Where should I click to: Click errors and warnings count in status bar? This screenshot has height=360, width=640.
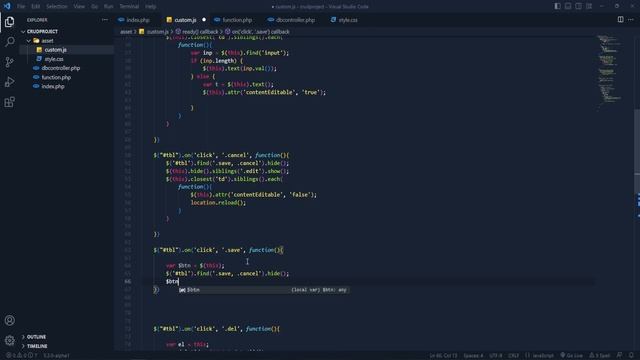click(x=21, y=356)
